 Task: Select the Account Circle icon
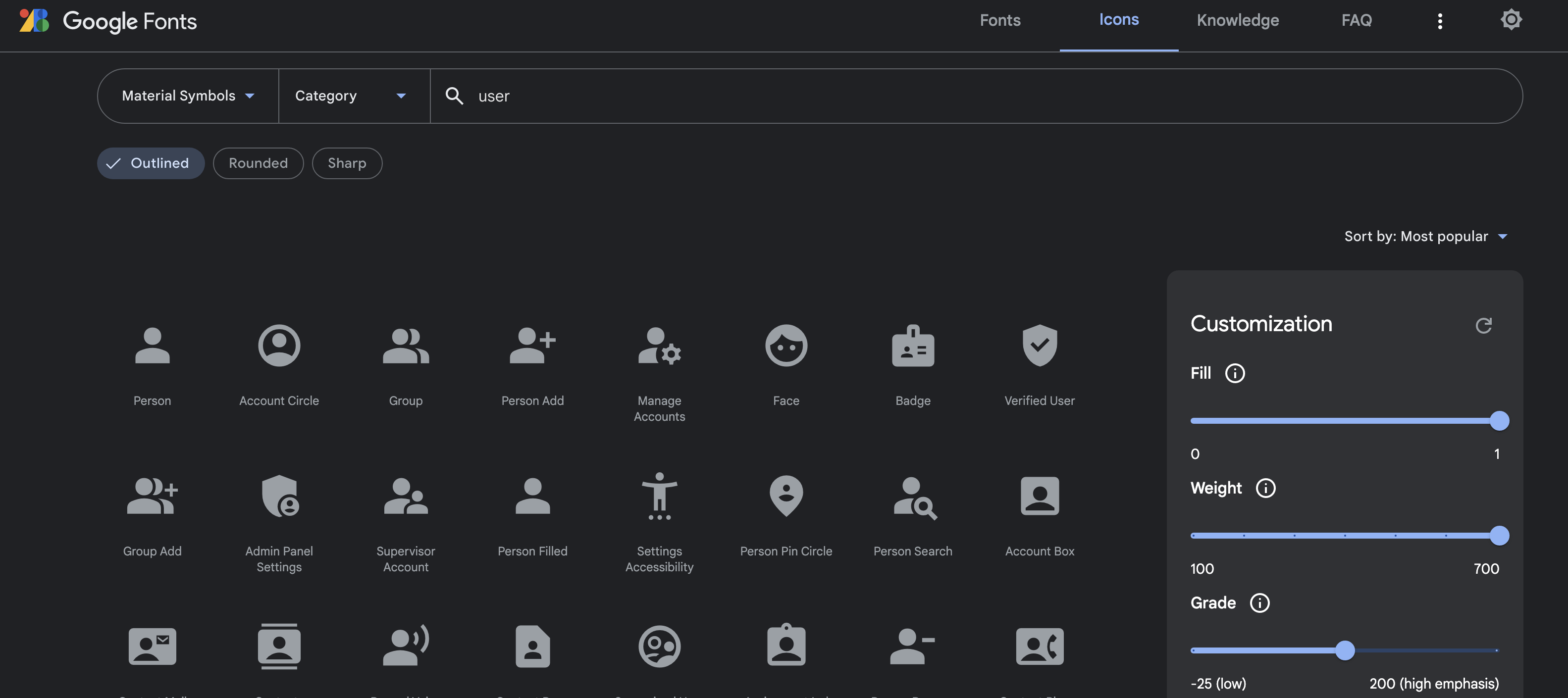coord(279,346)
